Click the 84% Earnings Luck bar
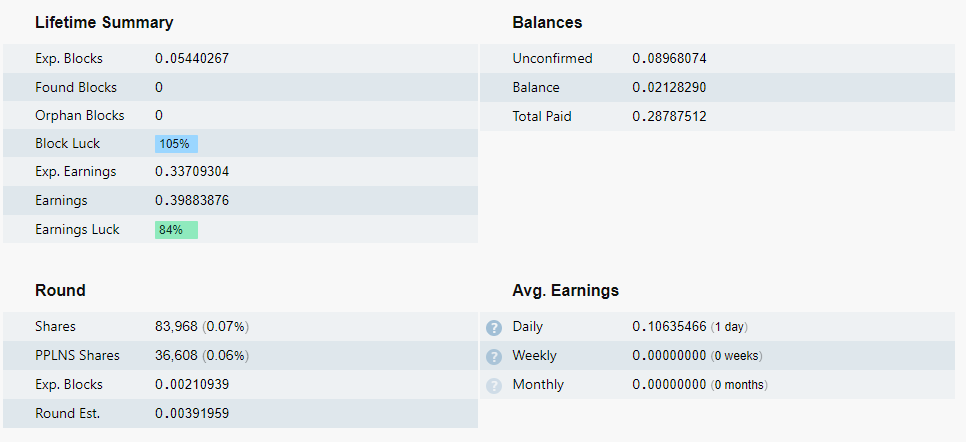 tap(176, 230)
